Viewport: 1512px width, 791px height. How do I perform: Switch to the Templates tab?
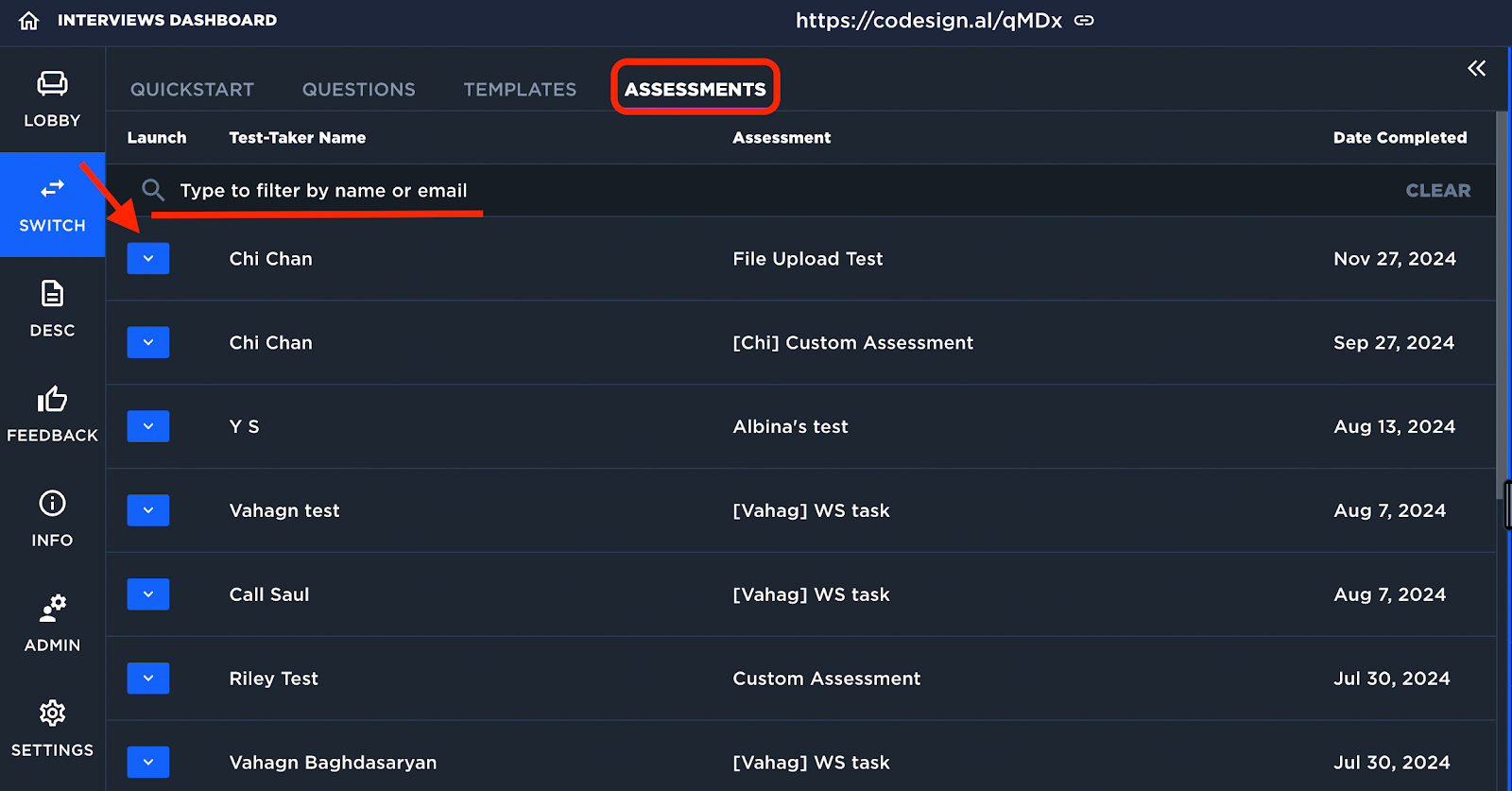[x=520, y=89]
